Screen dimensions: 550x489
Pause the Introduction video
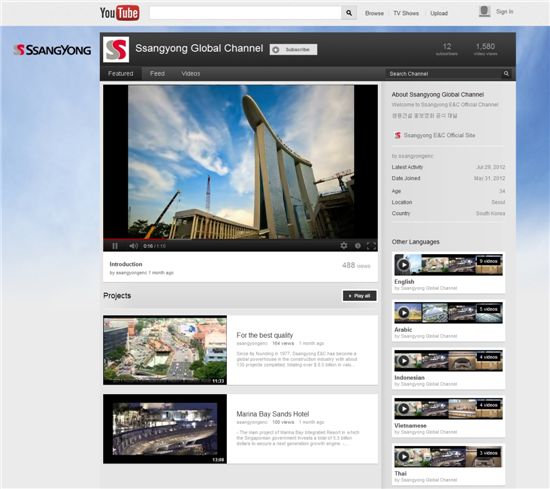coord(115,246)
